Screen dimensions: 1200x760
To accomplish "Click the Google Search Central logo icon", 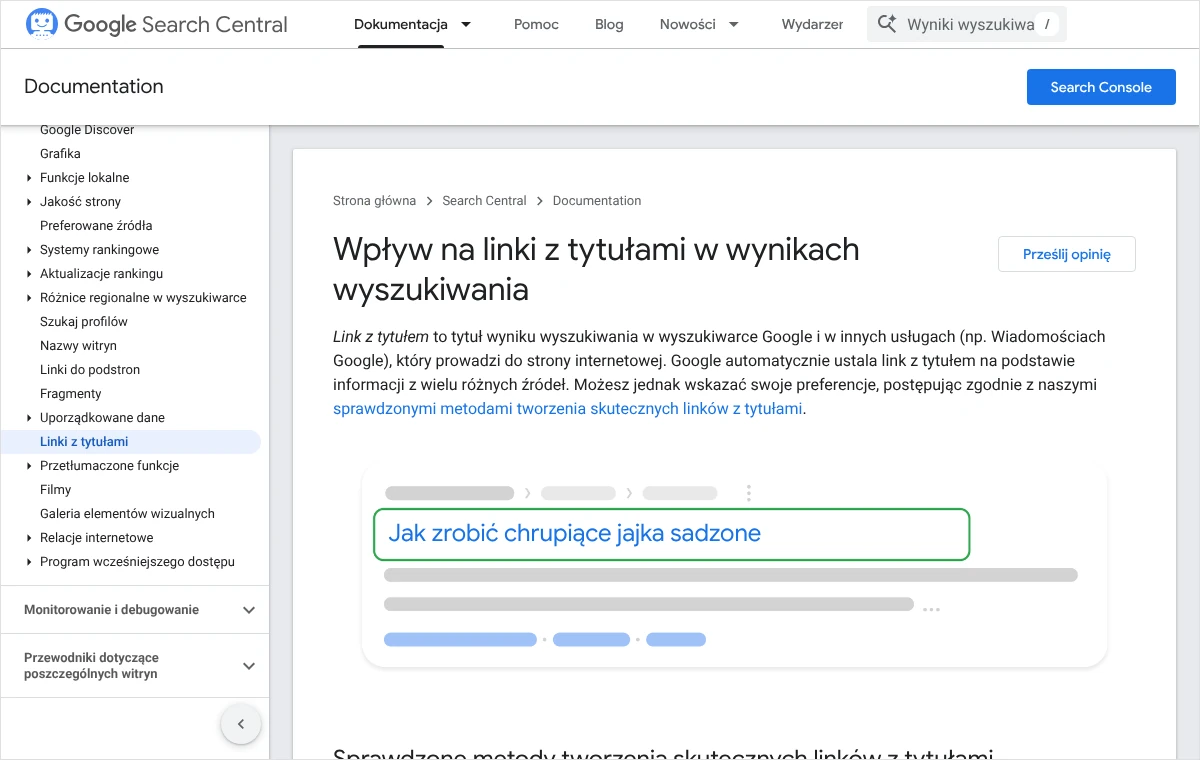I will click(x=42, y=24).
